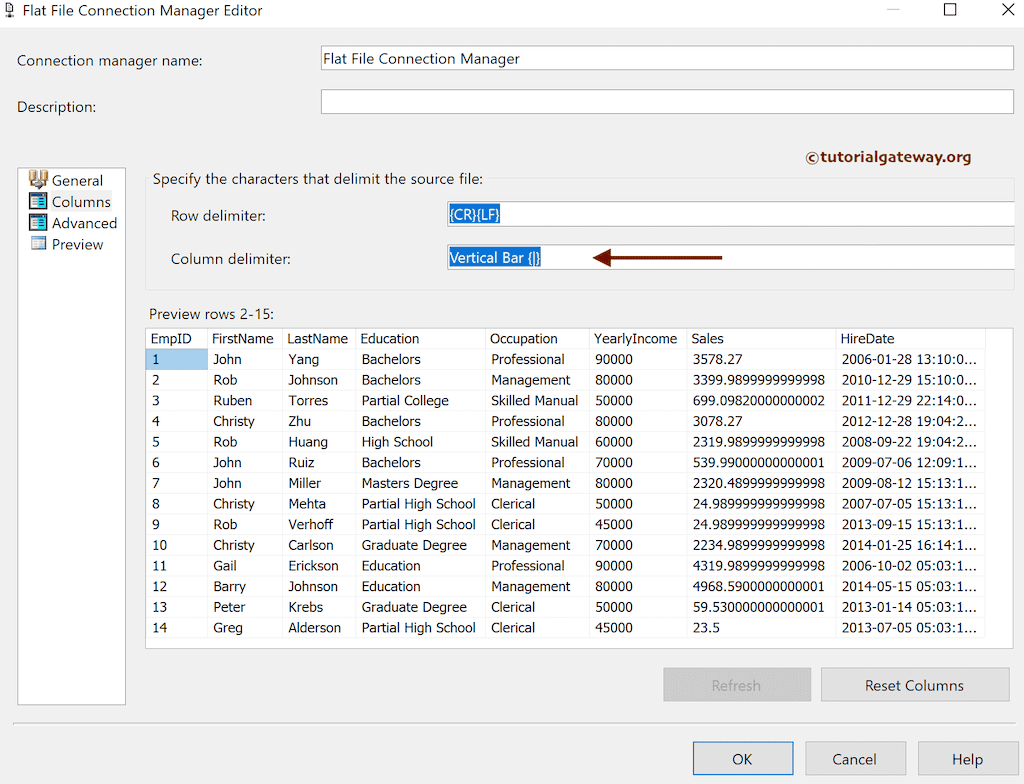
Task: Click the Refresh button
Action: point(736,684)
